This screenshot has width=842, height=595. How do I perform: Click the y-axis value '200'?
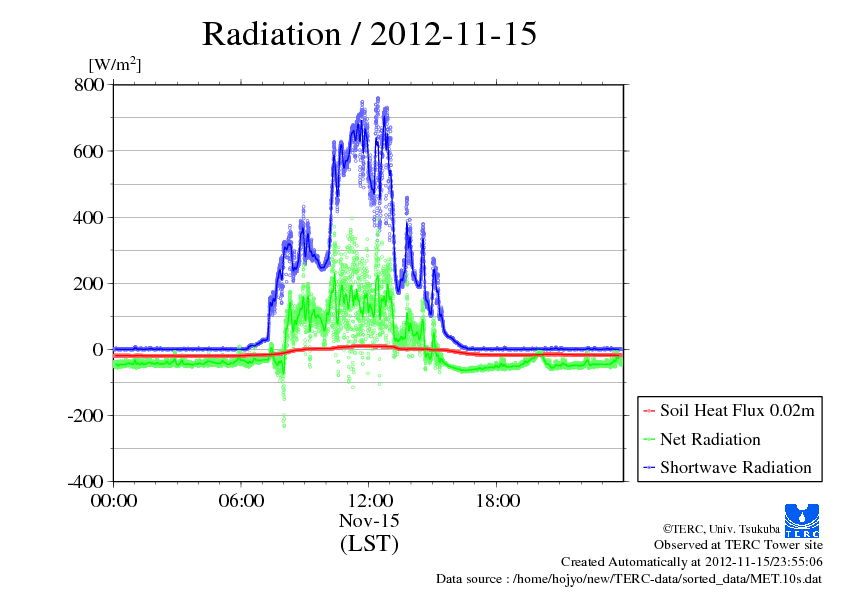coord(88,284)
